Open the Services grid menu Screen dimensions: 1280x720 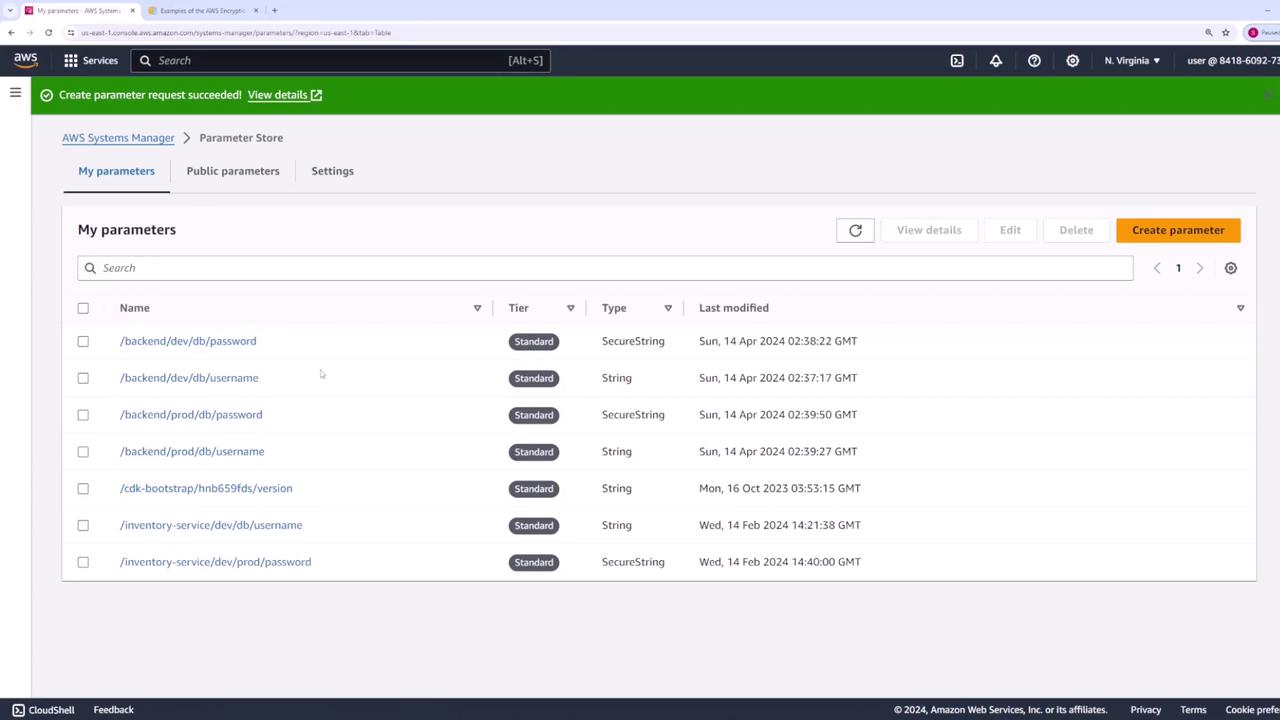coord(71,60)
